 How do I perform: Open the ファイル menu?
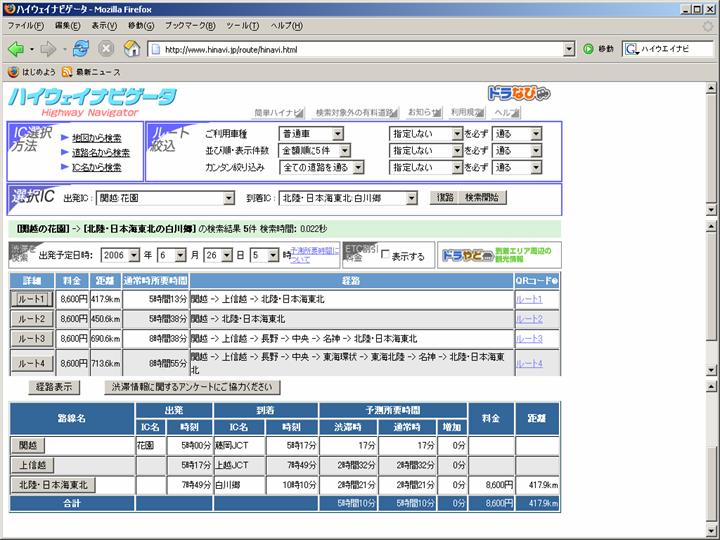tap(25, 26)
